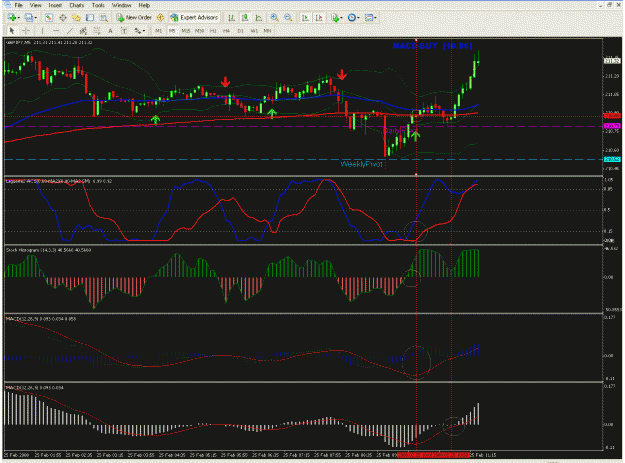The width and height of the screenshot is (625, 463).
Task: Select the Vertical Line drawing tool
Action: click(43, 31)
